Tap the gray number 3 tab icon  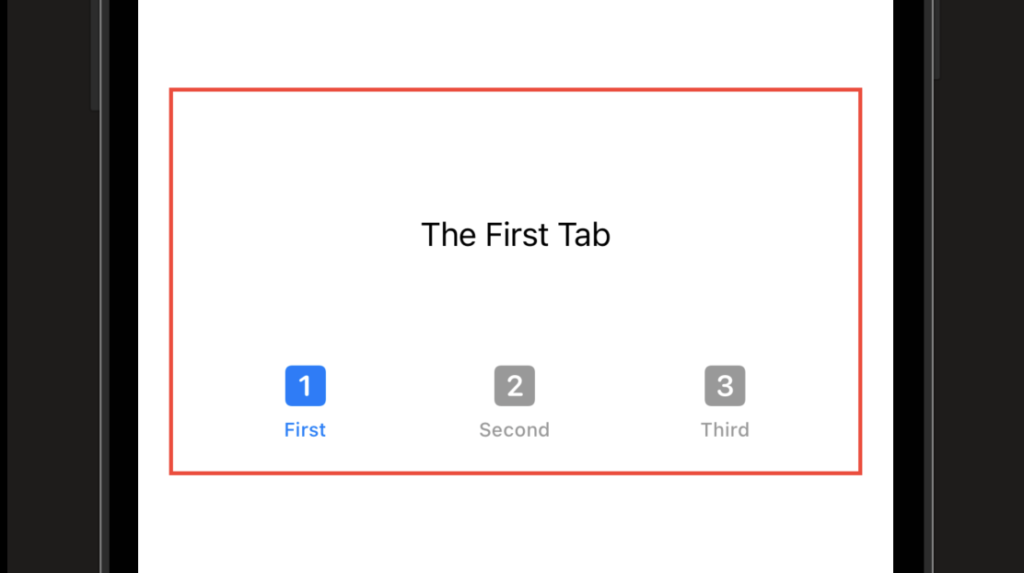725,385
